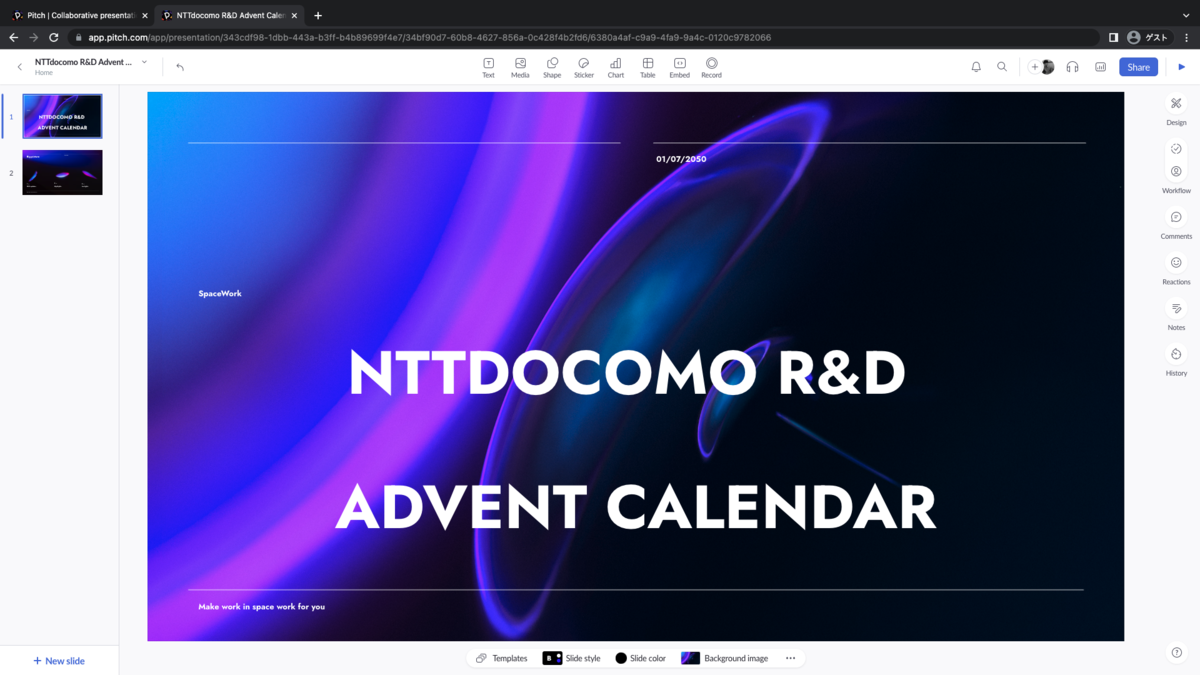Open Slide style options
The width and height of the screenshot is (1200, 675).
(x=572, y=658)
